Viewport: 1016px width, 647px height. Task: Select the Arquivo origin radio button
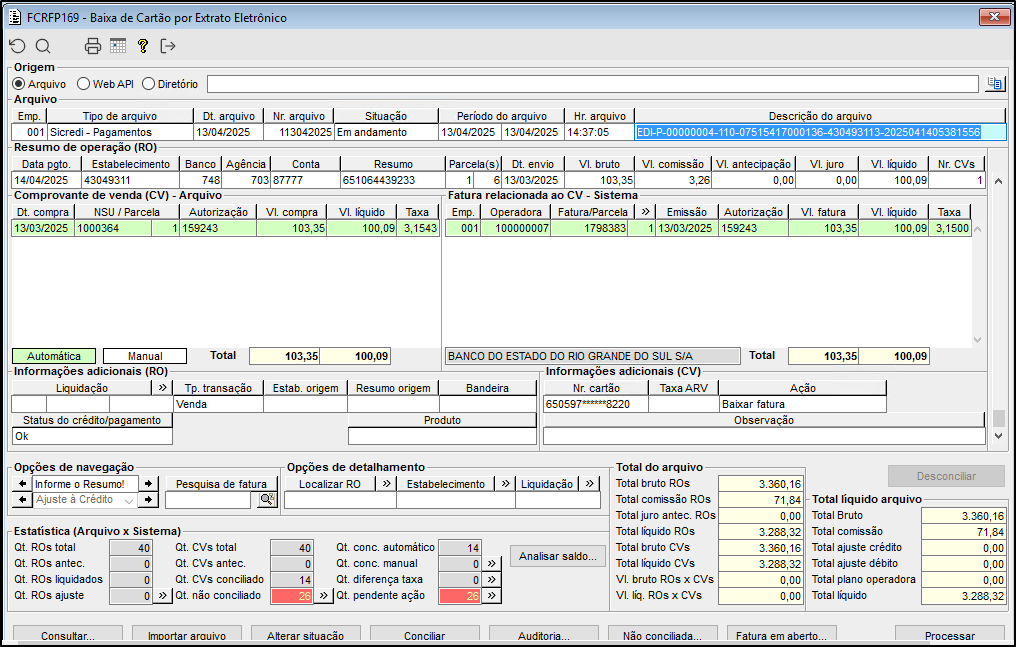point(19,84)
